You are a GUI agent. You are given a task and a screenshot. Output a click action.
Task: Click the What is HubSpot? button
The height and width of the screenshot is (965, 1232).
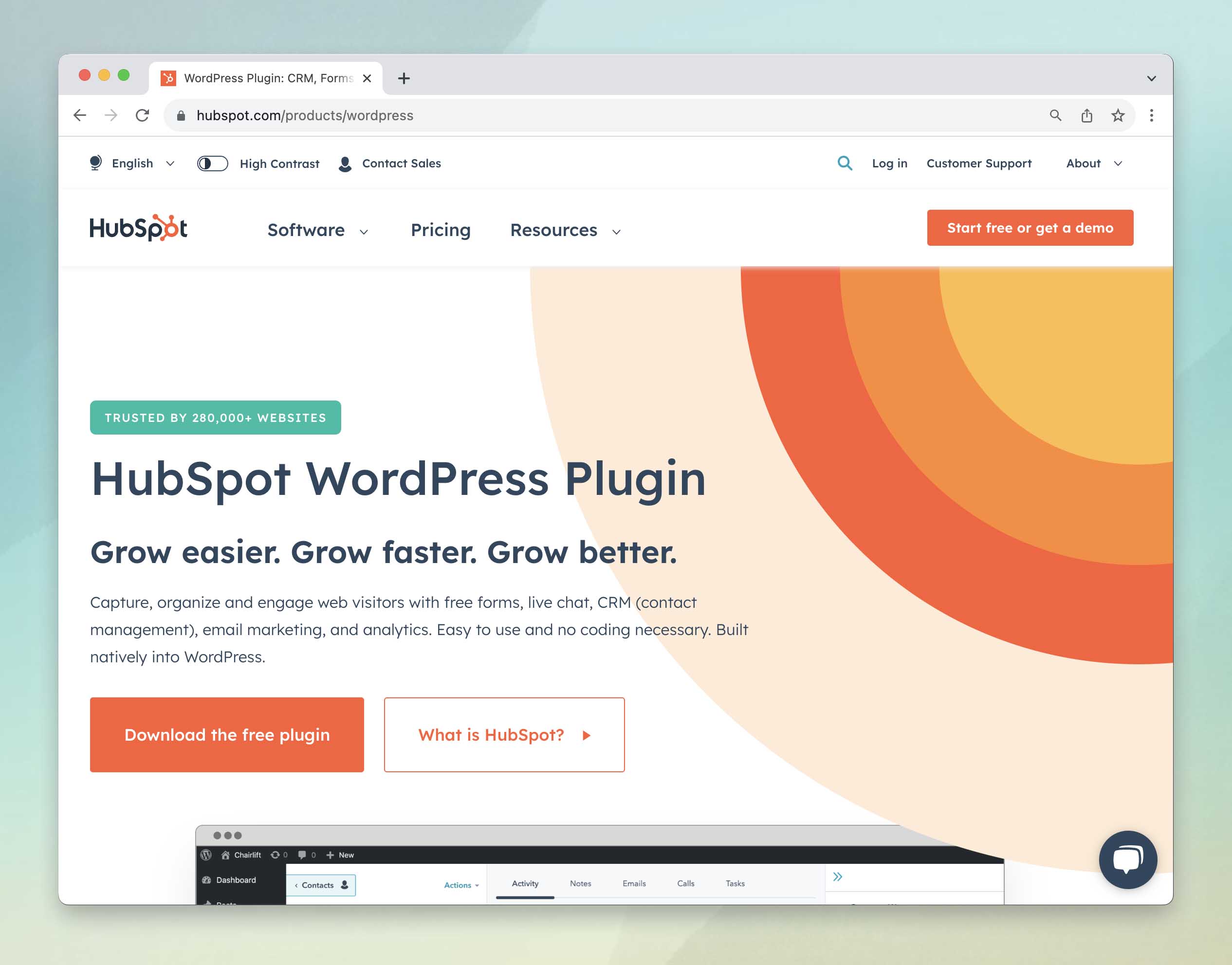pos(504,734)
